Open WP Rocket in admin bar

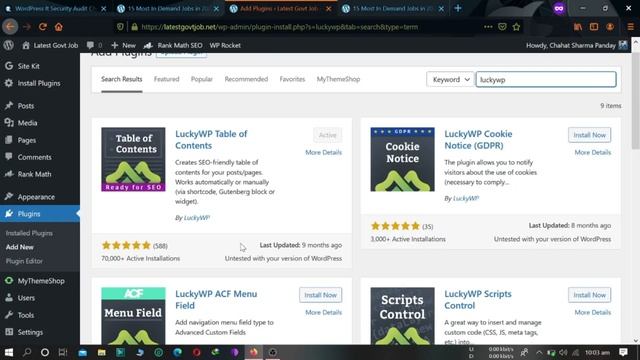[x=225, y=45]
